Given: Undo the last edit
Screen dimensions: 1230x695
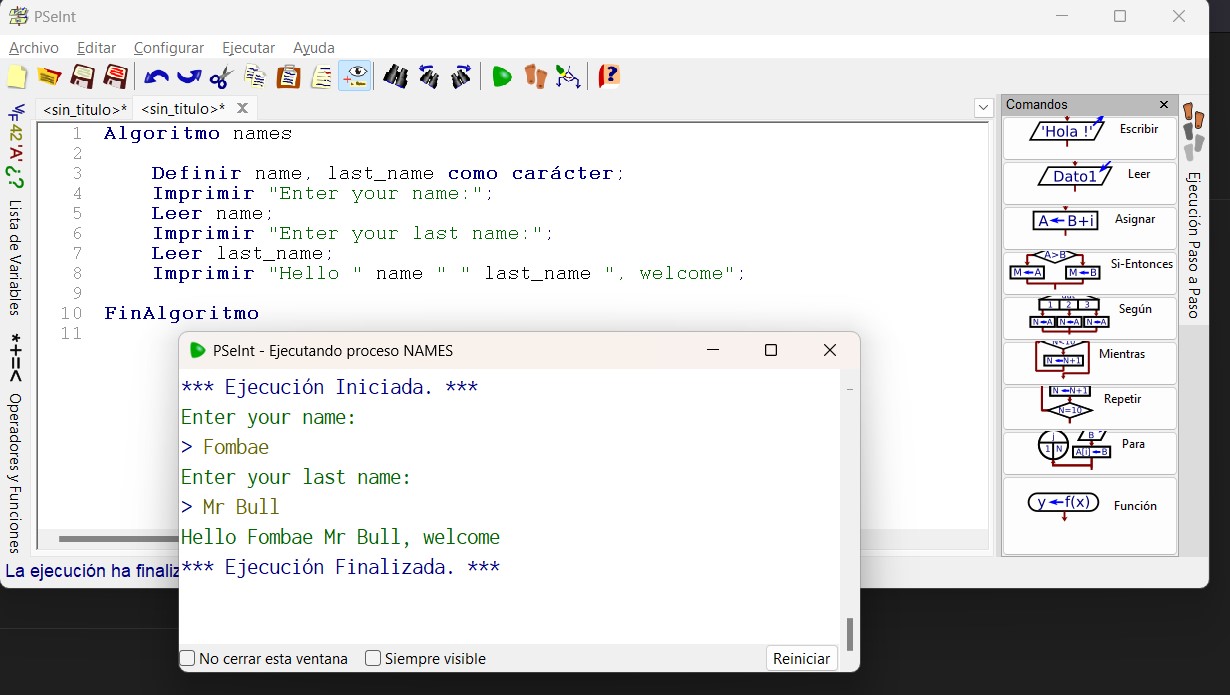Looking at the screenshot, I should (157, 77).
